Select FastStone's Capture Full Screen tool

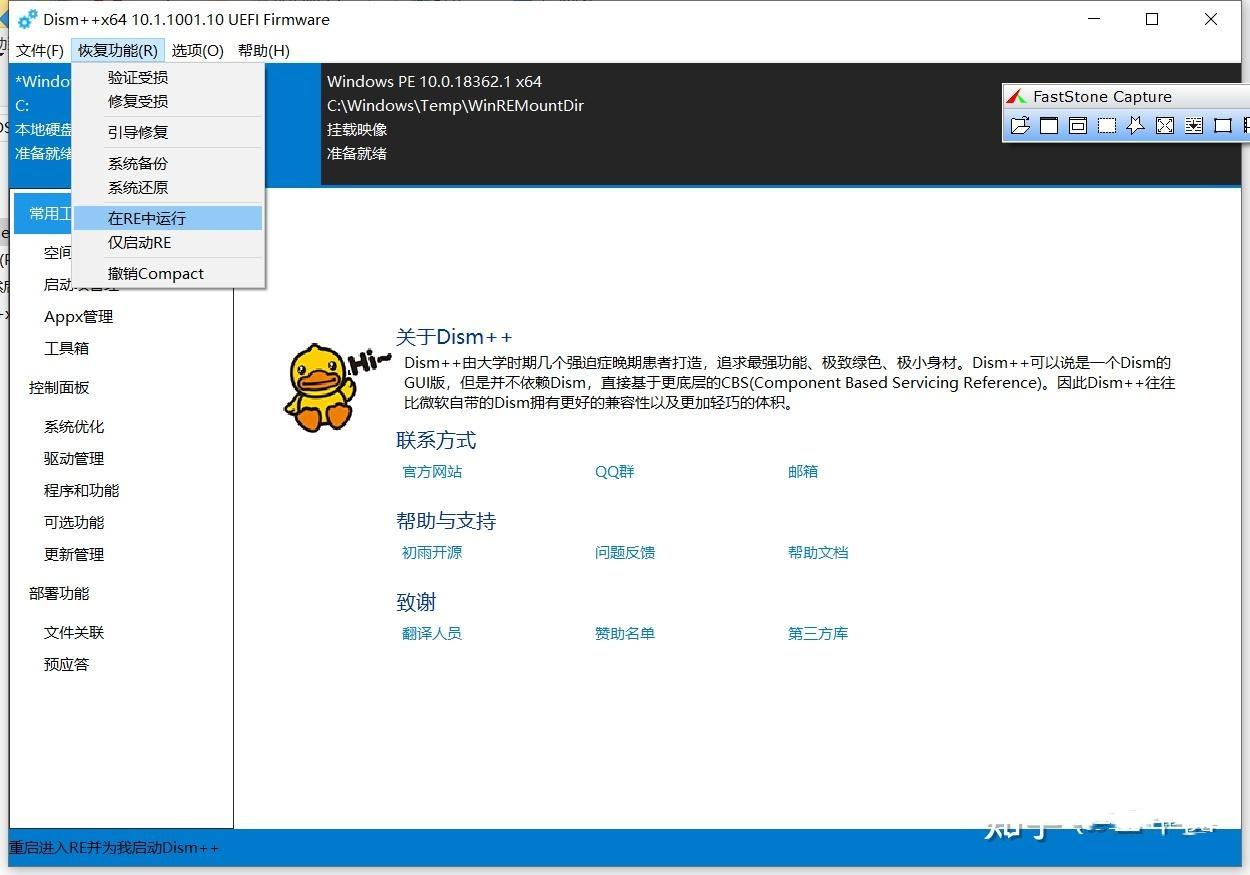(1163, 126)
